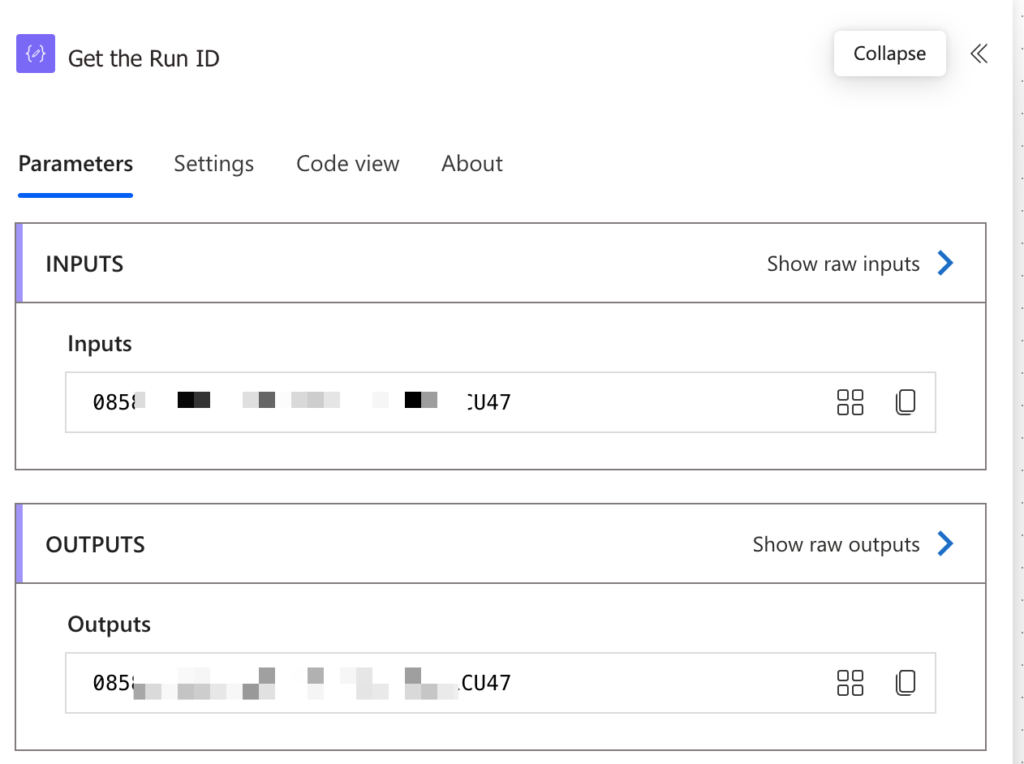Open table view icon for Outputs
Screen dimensions: 1024x764
850,683
